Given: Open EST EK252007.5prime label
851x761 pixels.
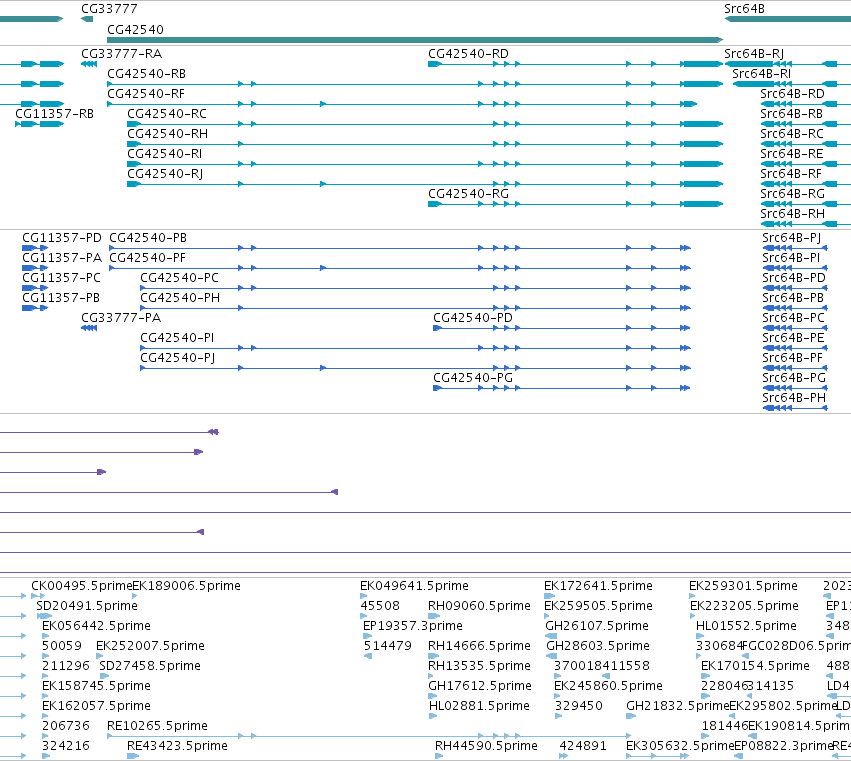Looking at the screenshot, I should pyautogui.click(x=150, y=646).
